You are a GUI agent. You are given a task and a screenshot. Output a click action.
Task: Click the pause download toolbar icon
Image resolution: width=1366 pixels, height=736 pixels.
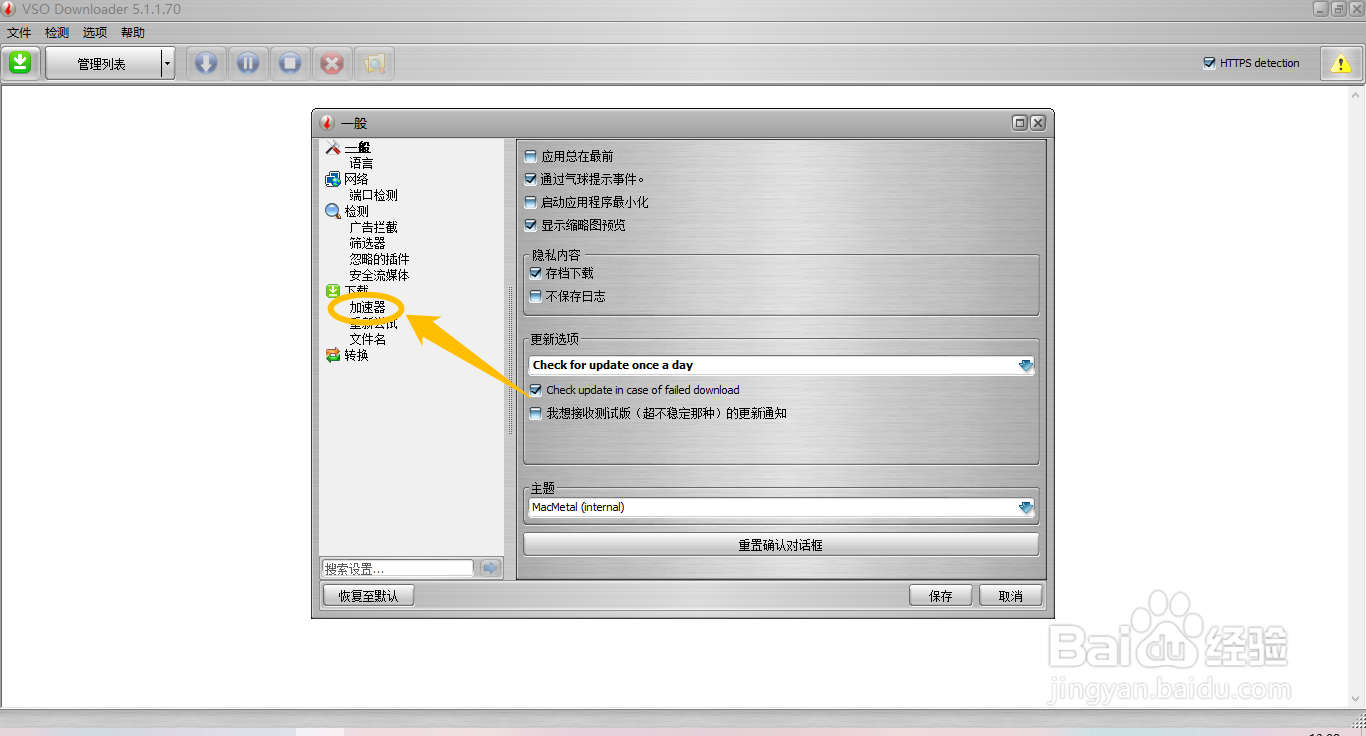point(248,63)
